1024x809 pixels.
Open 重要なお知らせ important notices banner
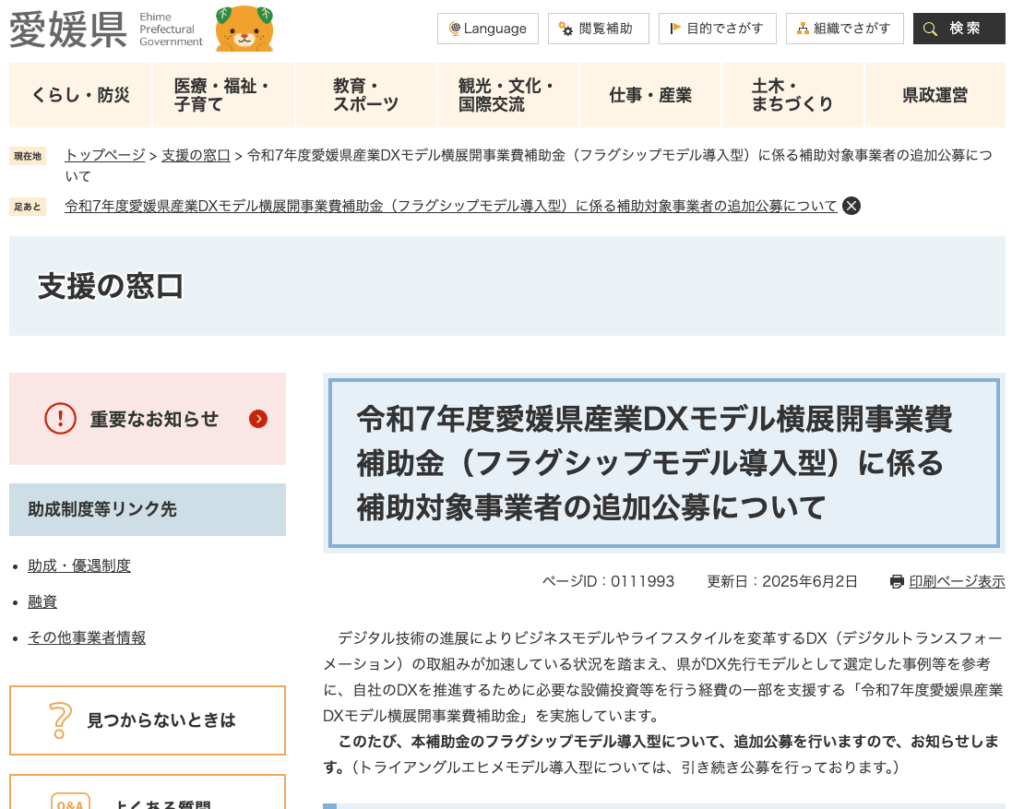[x=147, y=419]
